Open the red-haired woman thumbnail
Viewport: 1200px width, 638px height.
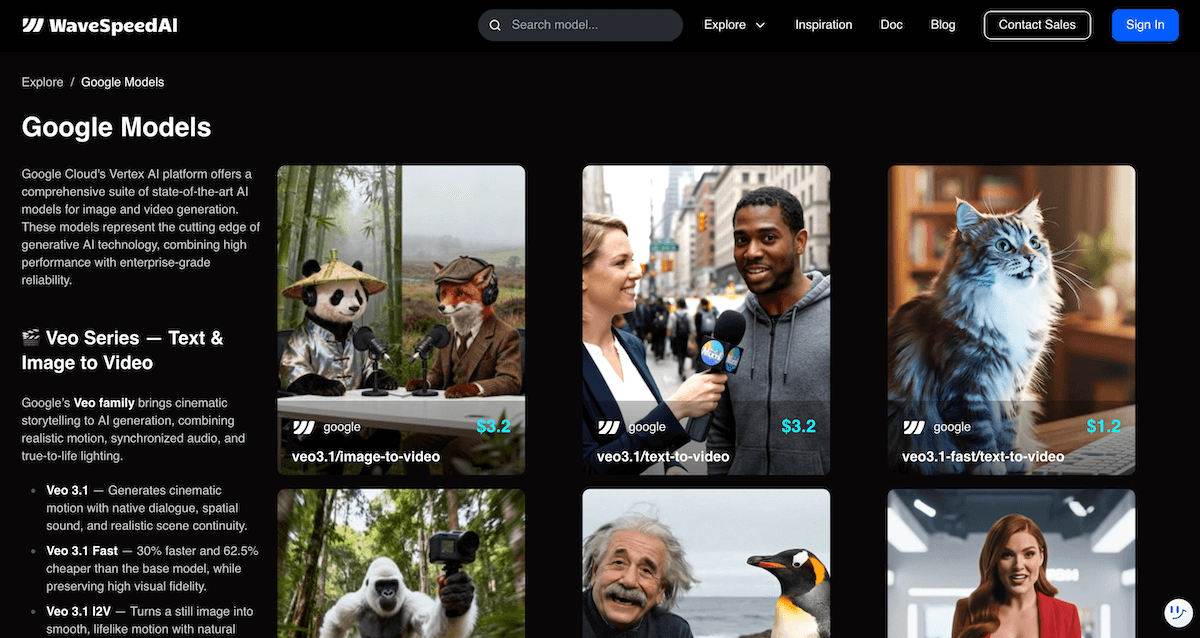point(1012,563)
